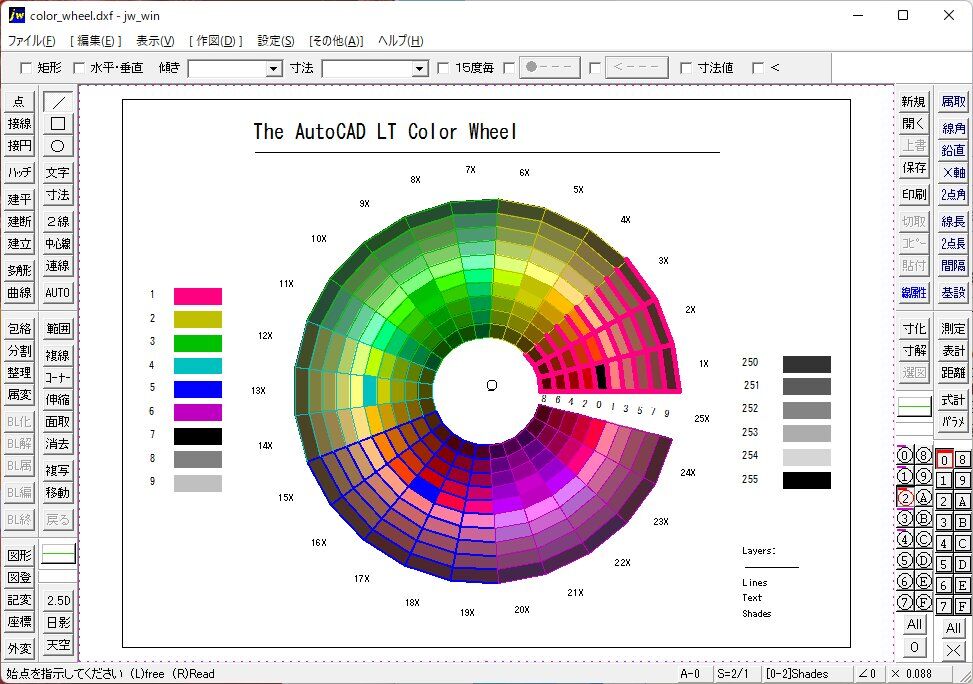Click the 消去 erase button

(x=58, y=444)
